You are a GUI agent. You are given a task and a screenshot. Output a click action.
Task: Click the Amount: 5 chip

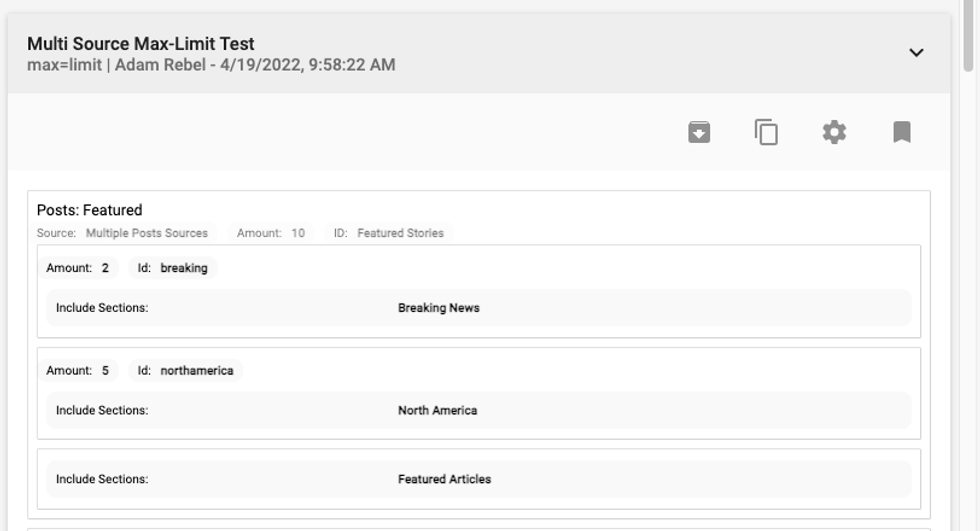tap(78, 371)
